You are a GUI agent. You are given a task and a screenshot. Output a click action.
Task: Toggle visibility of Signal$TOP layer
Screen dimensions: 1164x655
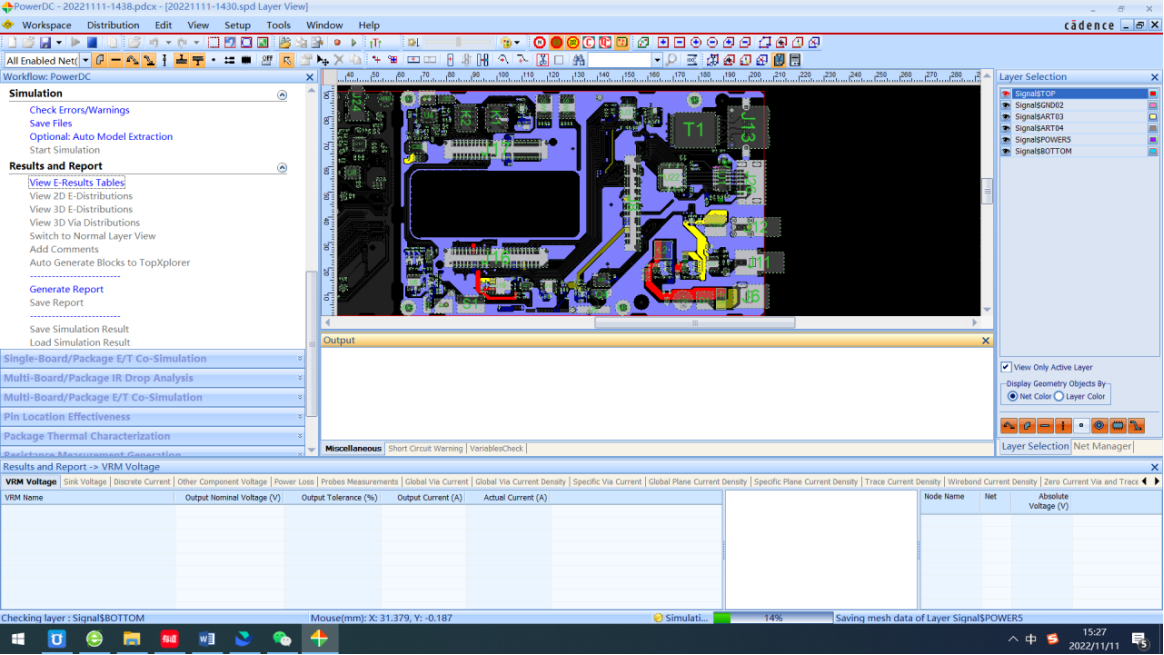(1006, 94)
